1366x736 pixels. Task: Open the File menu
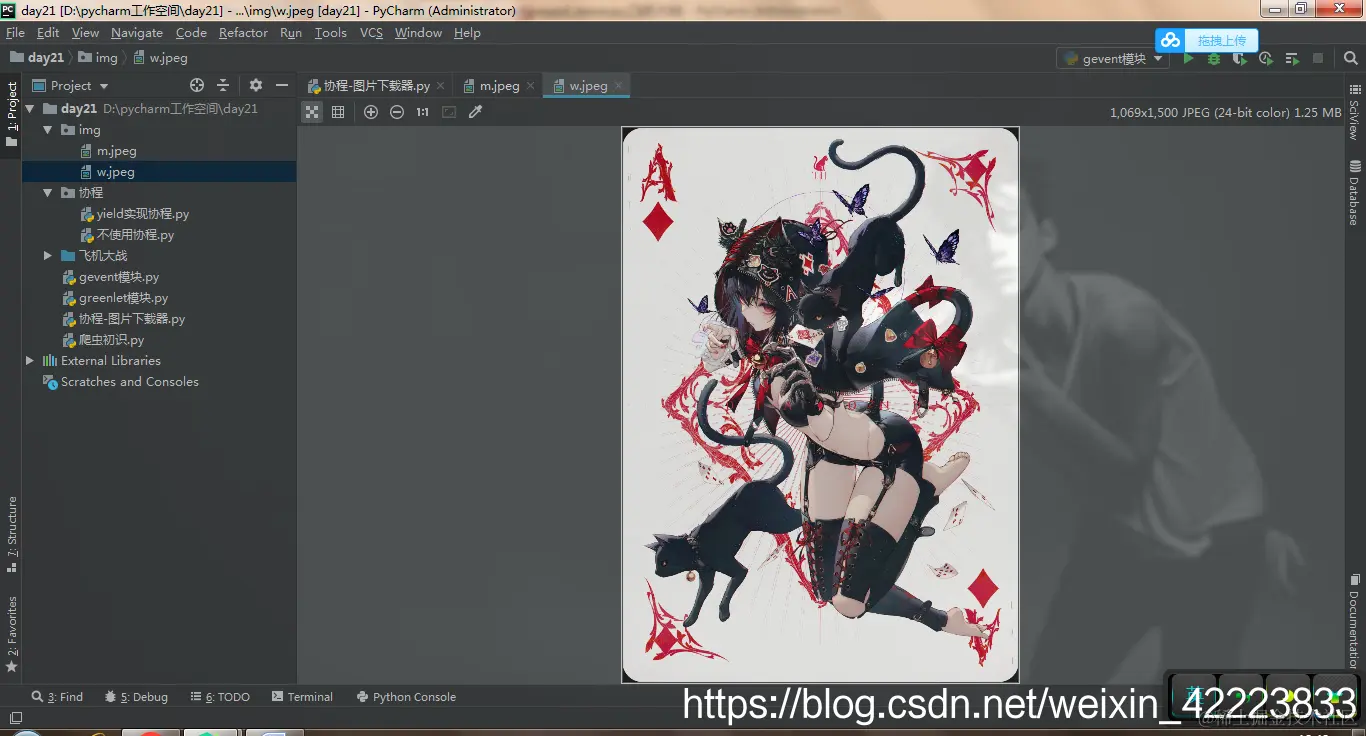click(15, 33)
